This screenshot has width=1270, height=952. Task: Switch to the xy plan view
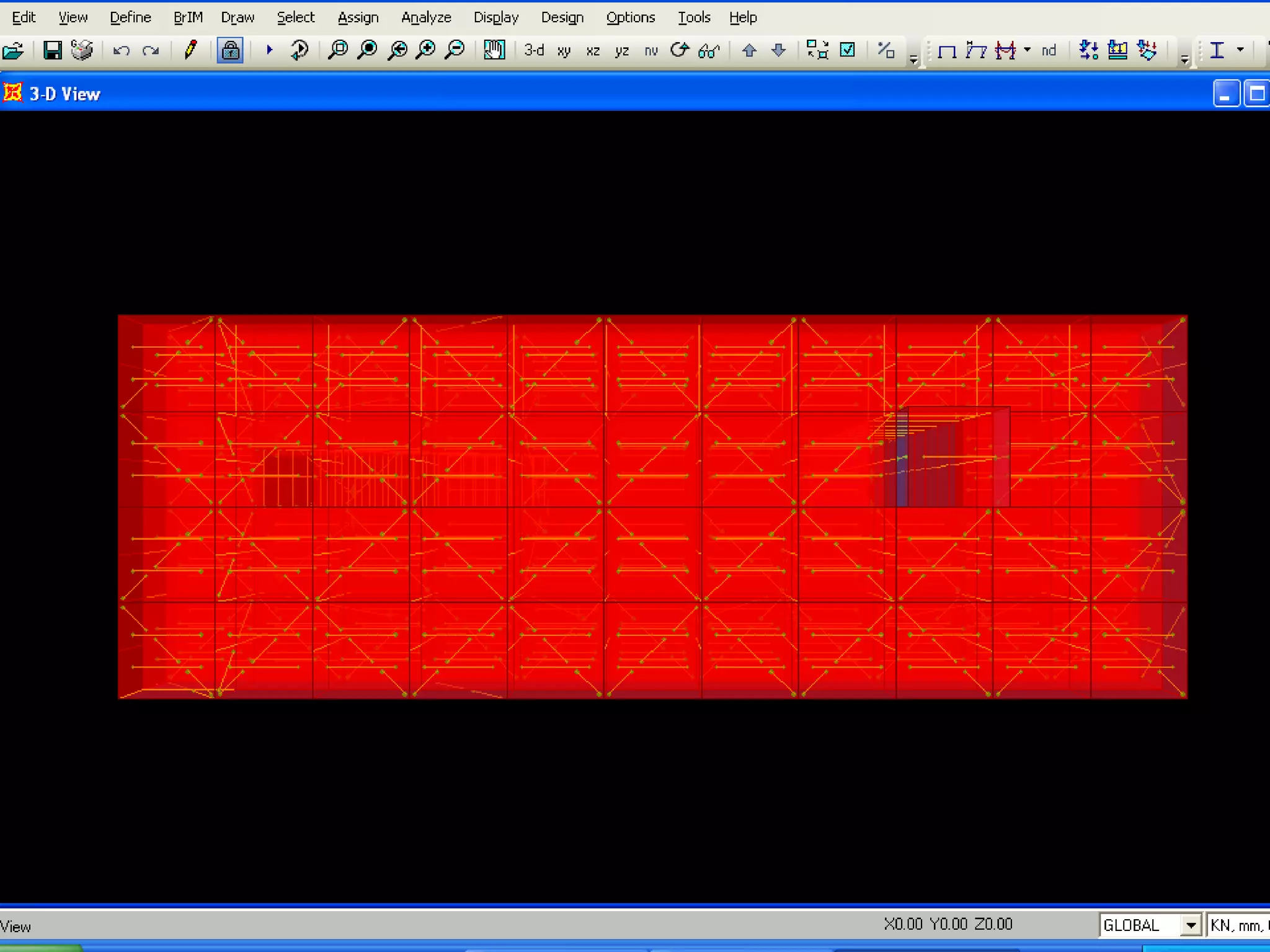pyautogui.click(x=564, y=51)
